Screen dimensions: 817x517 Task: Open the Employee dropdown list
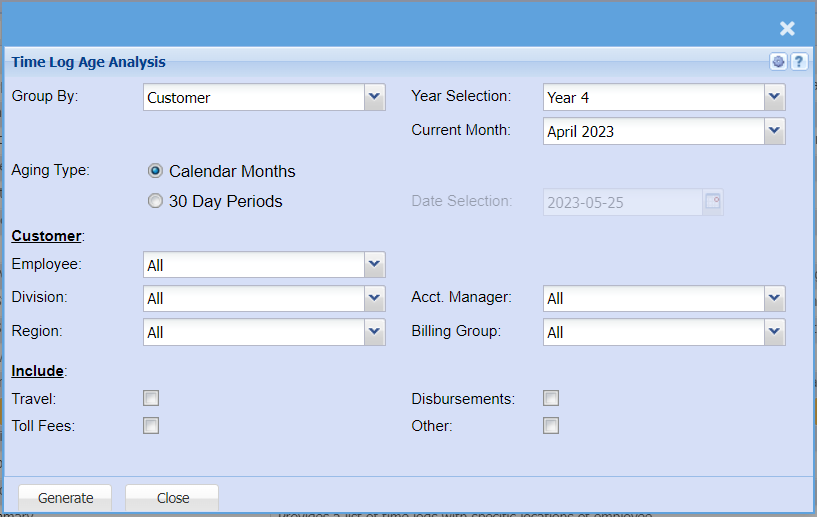(374, 265)
